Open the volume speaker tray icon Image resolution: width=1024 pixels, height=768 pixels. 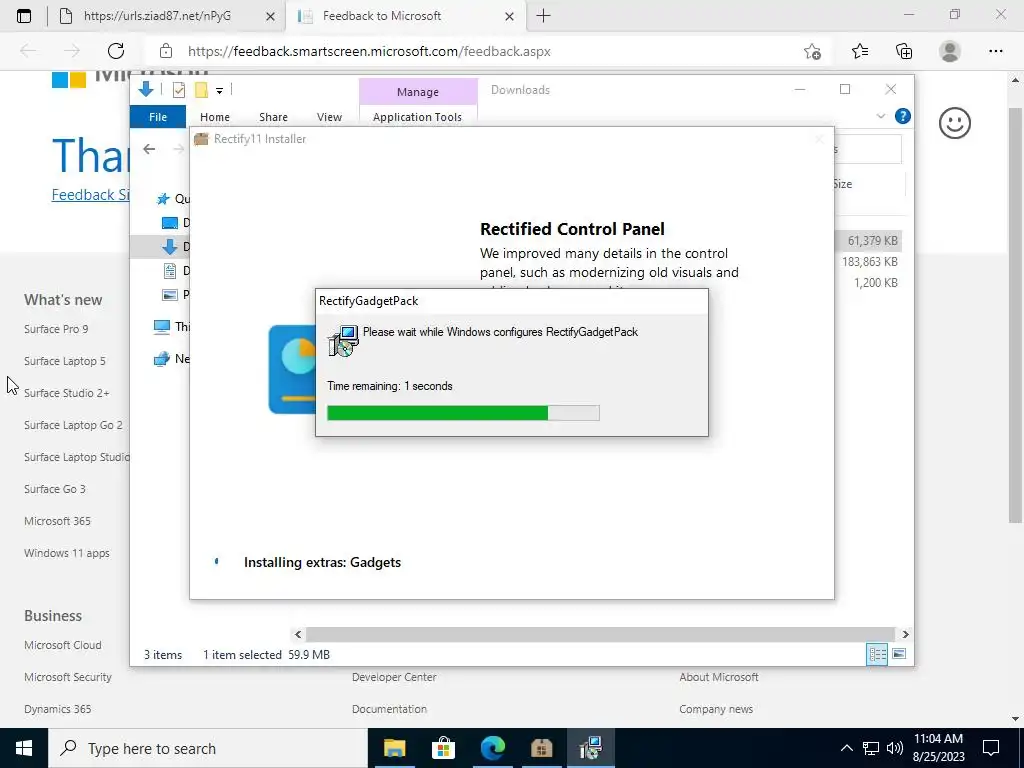pos(895,748)
